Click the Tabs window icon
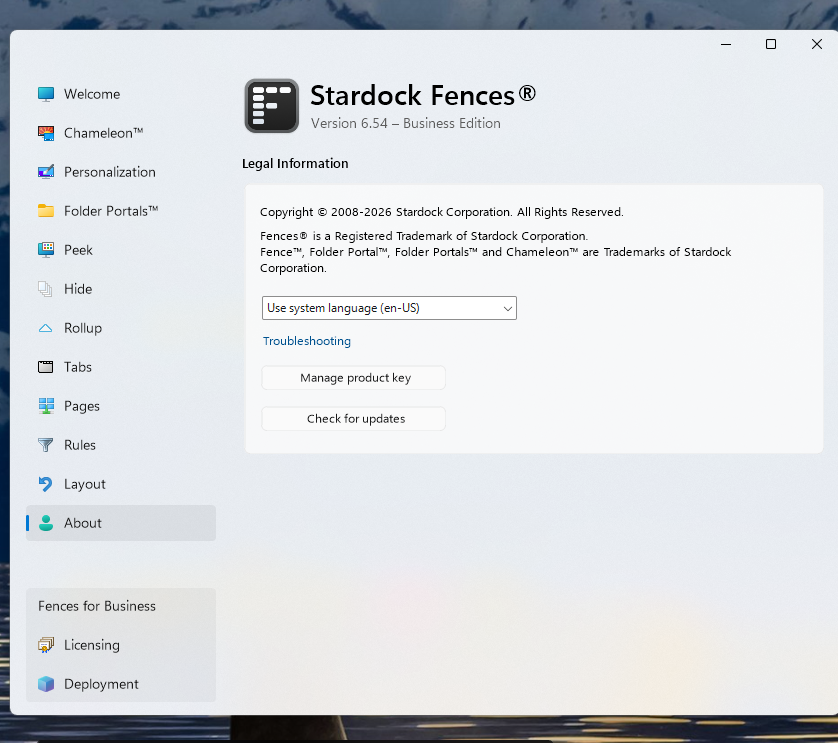Screen dimensions: 838x743 45,367
